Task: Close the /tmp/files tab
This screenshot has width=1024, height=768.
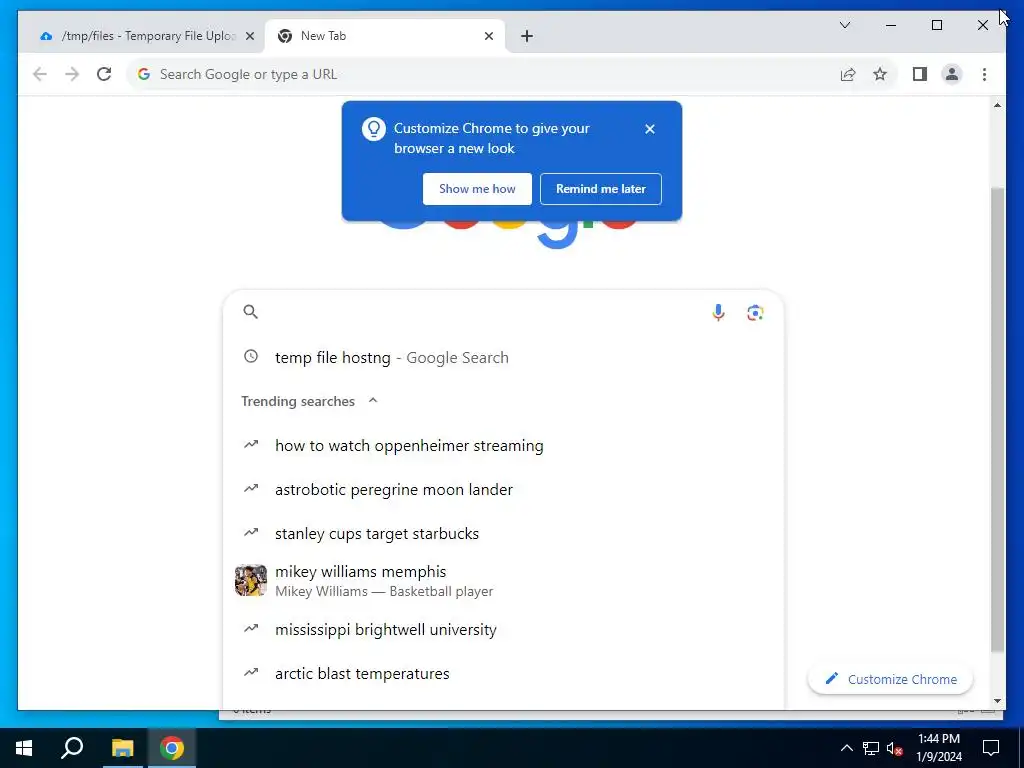Action: pyautogui.click(x=249, y=36)
